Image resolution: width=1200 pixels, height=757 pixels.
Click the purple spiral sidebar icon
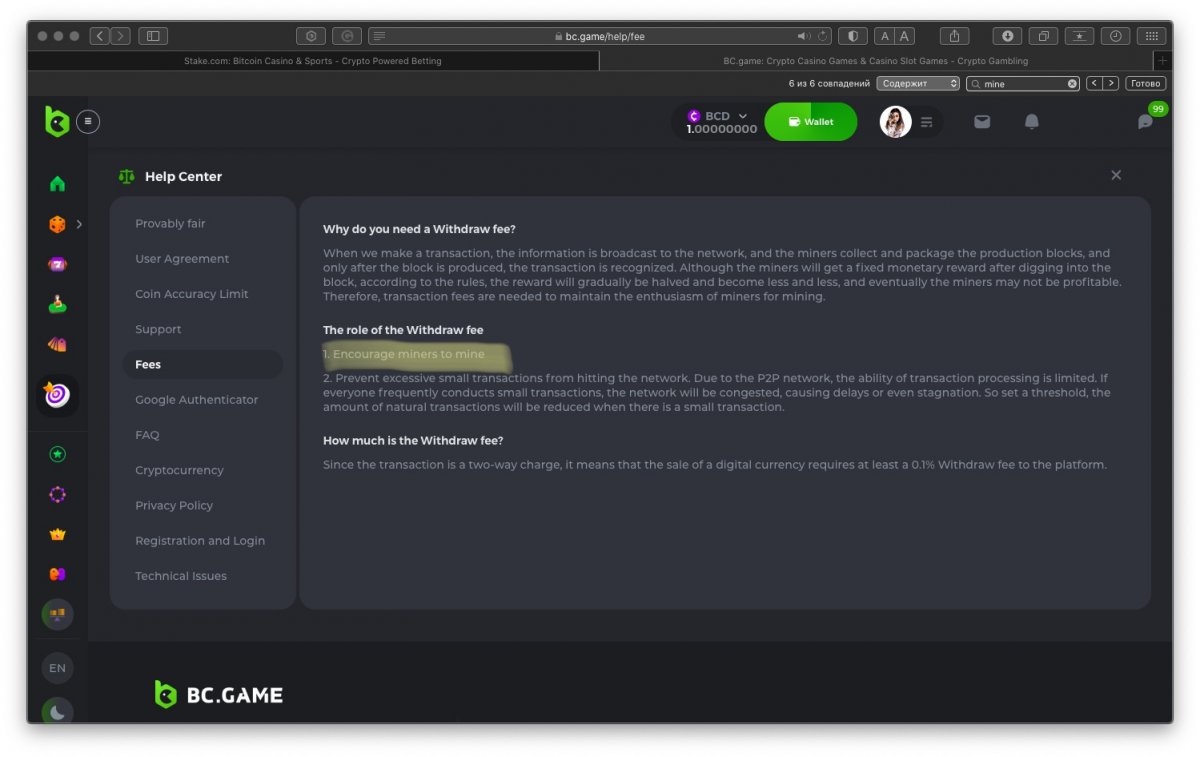click(x=57, y=395)
